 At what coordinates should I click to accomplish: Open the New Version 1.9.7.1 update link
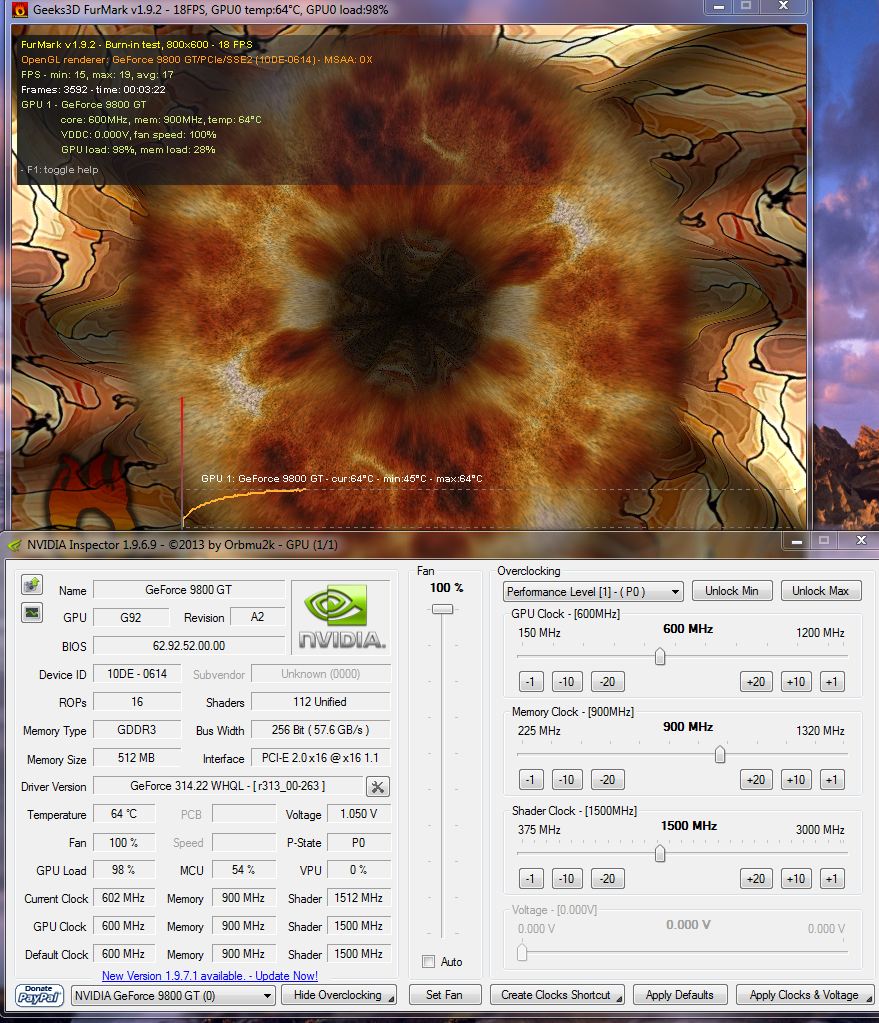point(209,975)
